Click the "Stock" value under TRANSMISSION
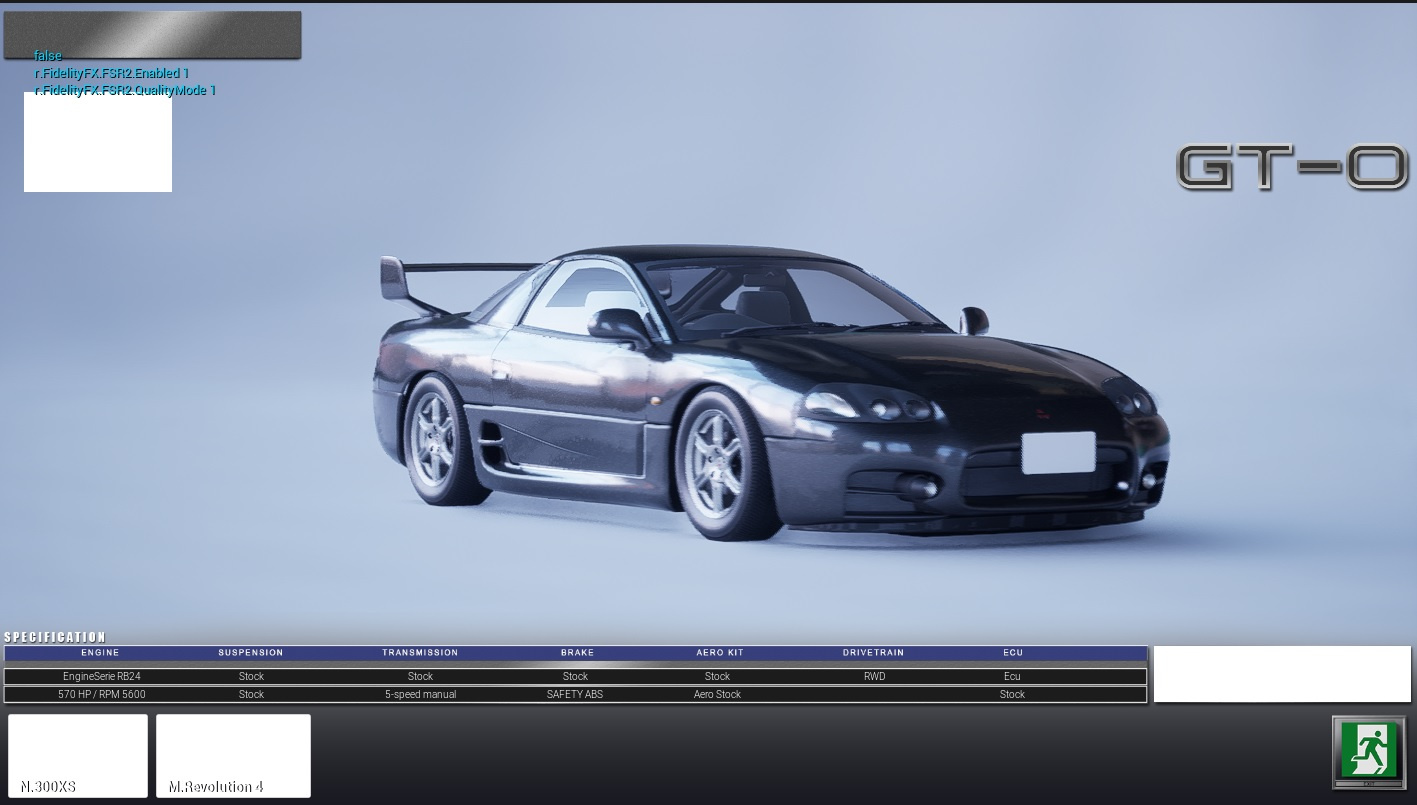Viewport: 1417px width, 805px height. click(420, 677)
